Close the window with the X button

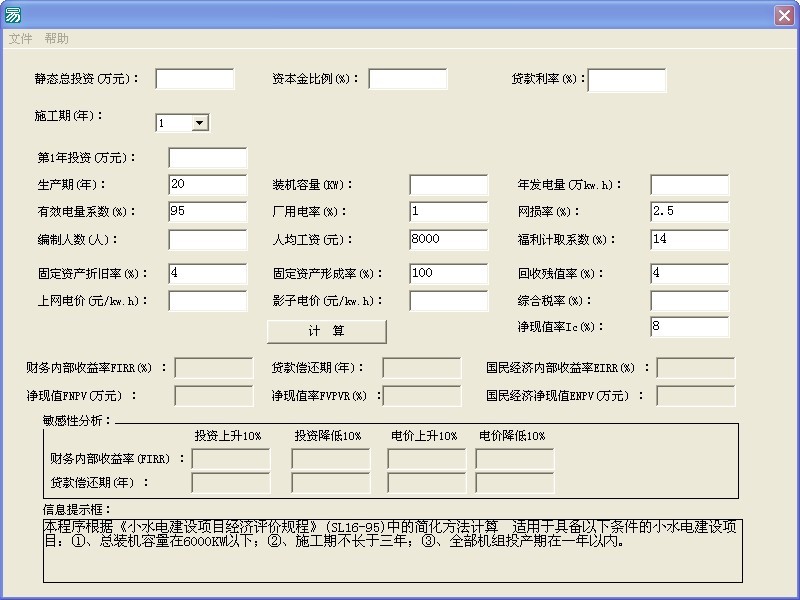click(x=784, y=15)
